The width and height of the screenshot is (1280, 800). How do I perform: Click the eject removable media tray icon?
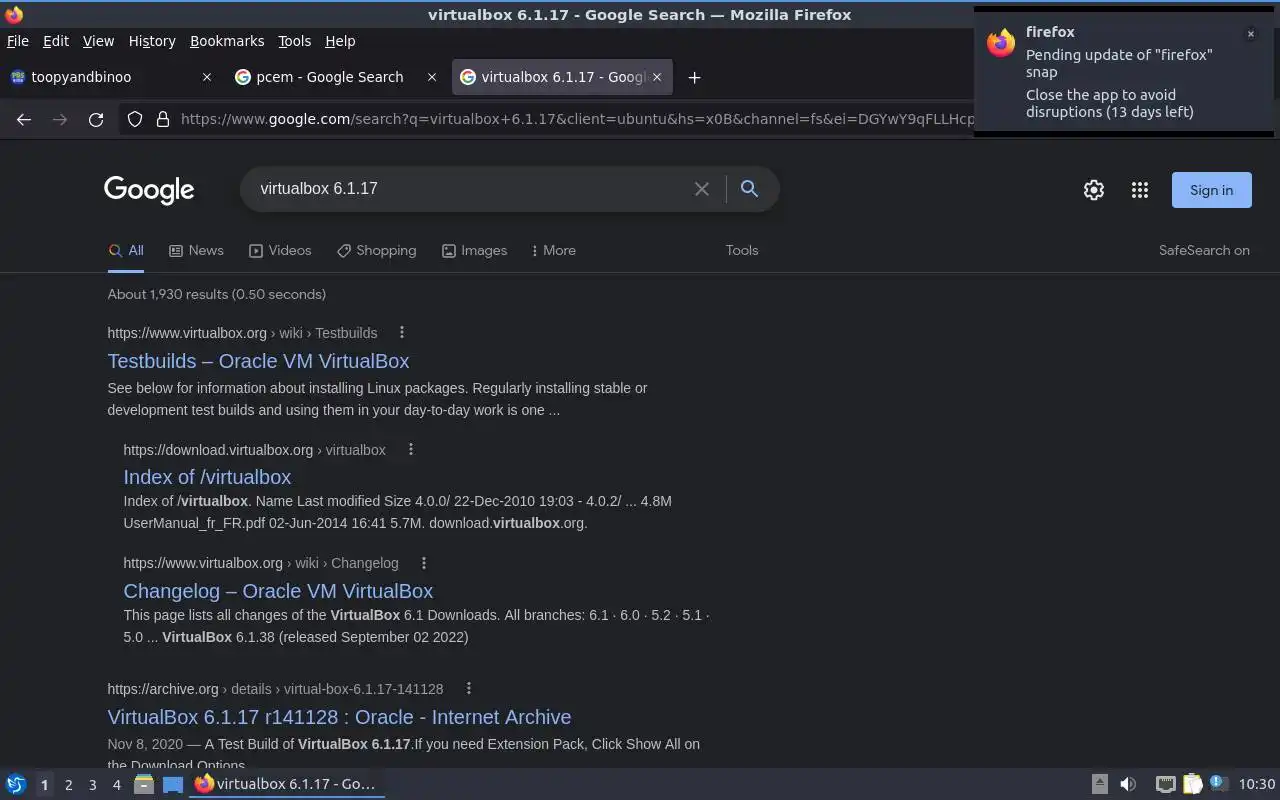pos(1099,784)
